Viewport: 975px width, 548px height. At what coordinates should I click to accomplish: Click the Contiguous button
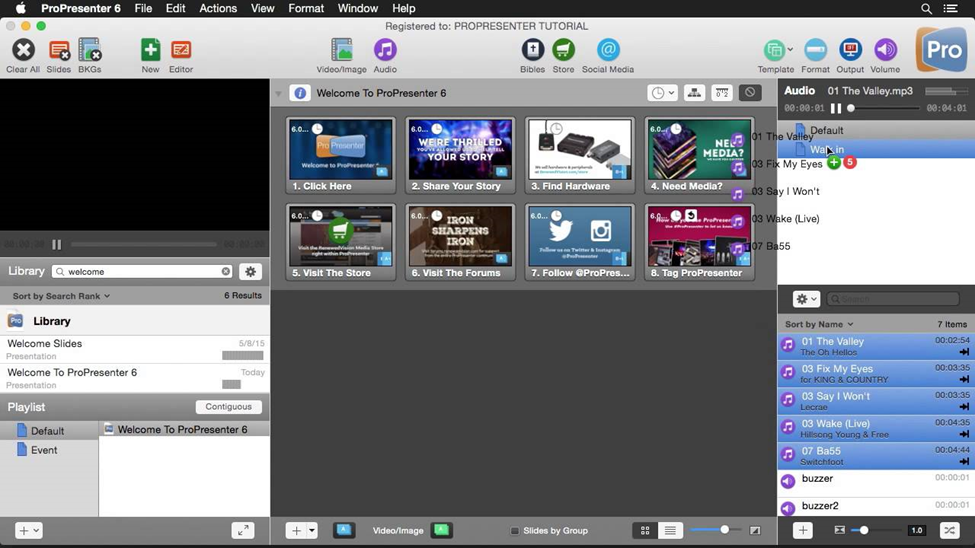coord(229,407)
